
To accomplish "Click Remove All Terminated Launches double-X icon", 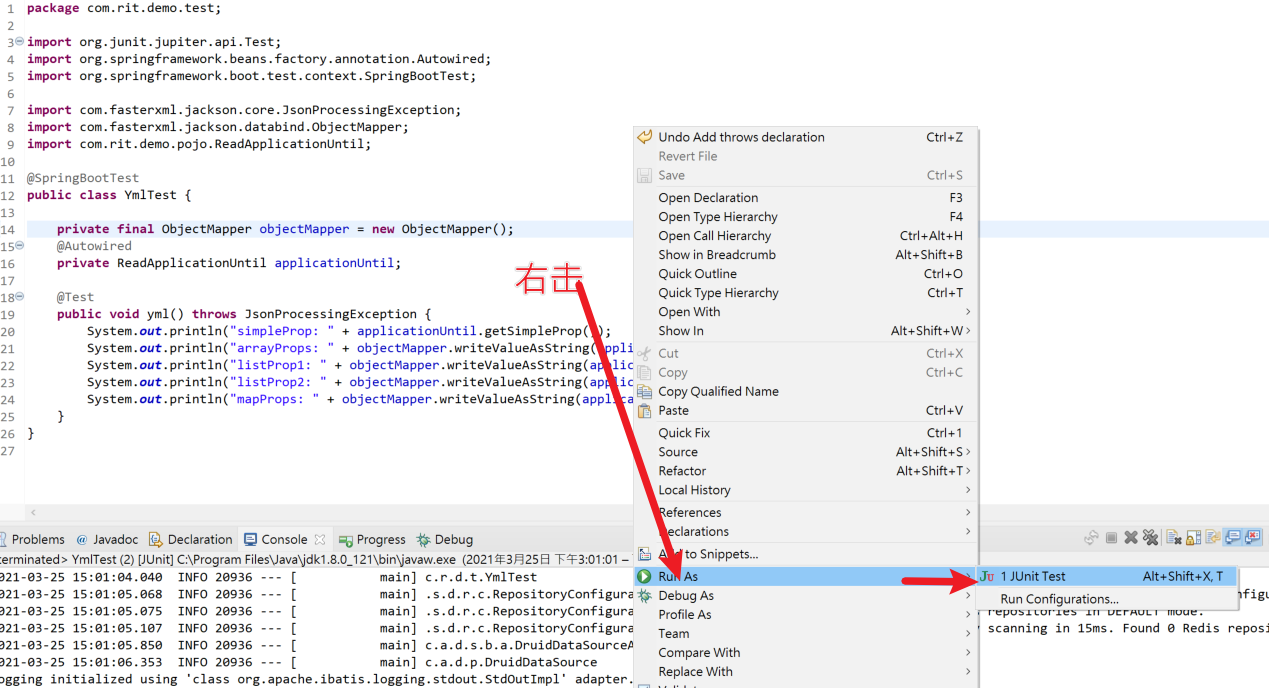I will tap(1151, 538).
